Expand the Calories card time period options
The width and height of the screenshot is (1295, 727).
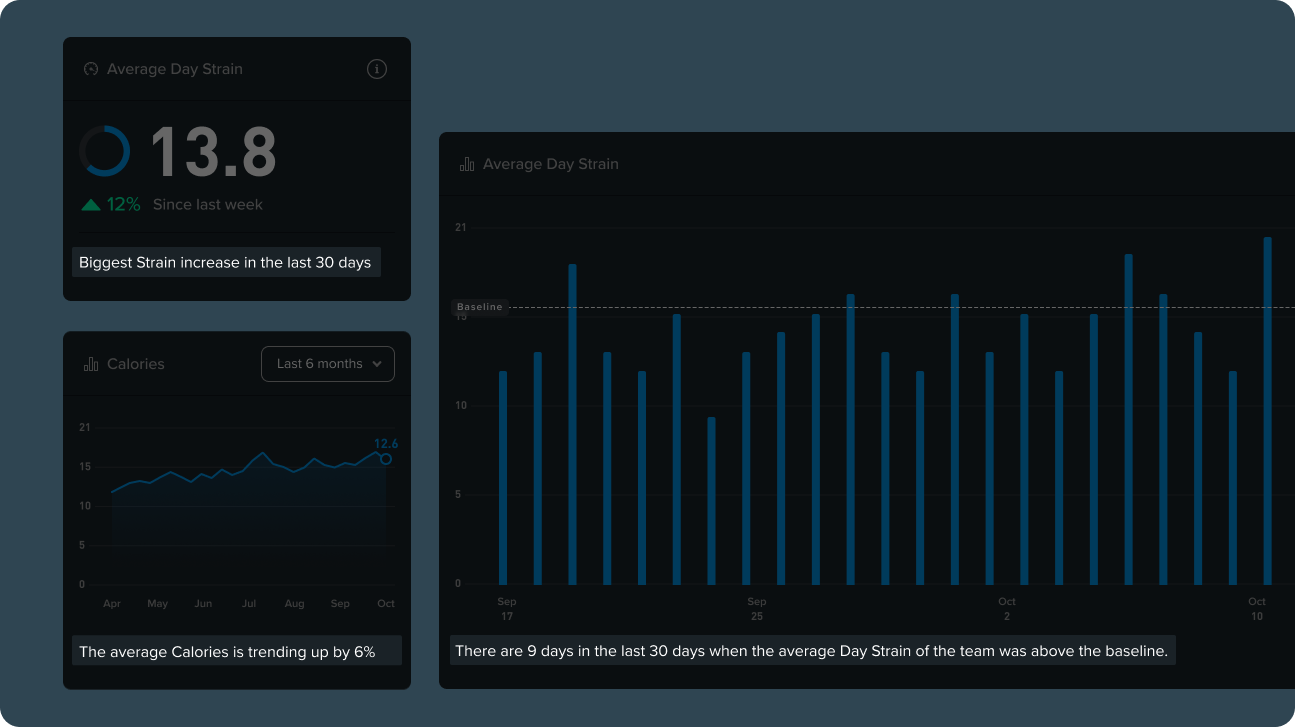tap(327, 364)
